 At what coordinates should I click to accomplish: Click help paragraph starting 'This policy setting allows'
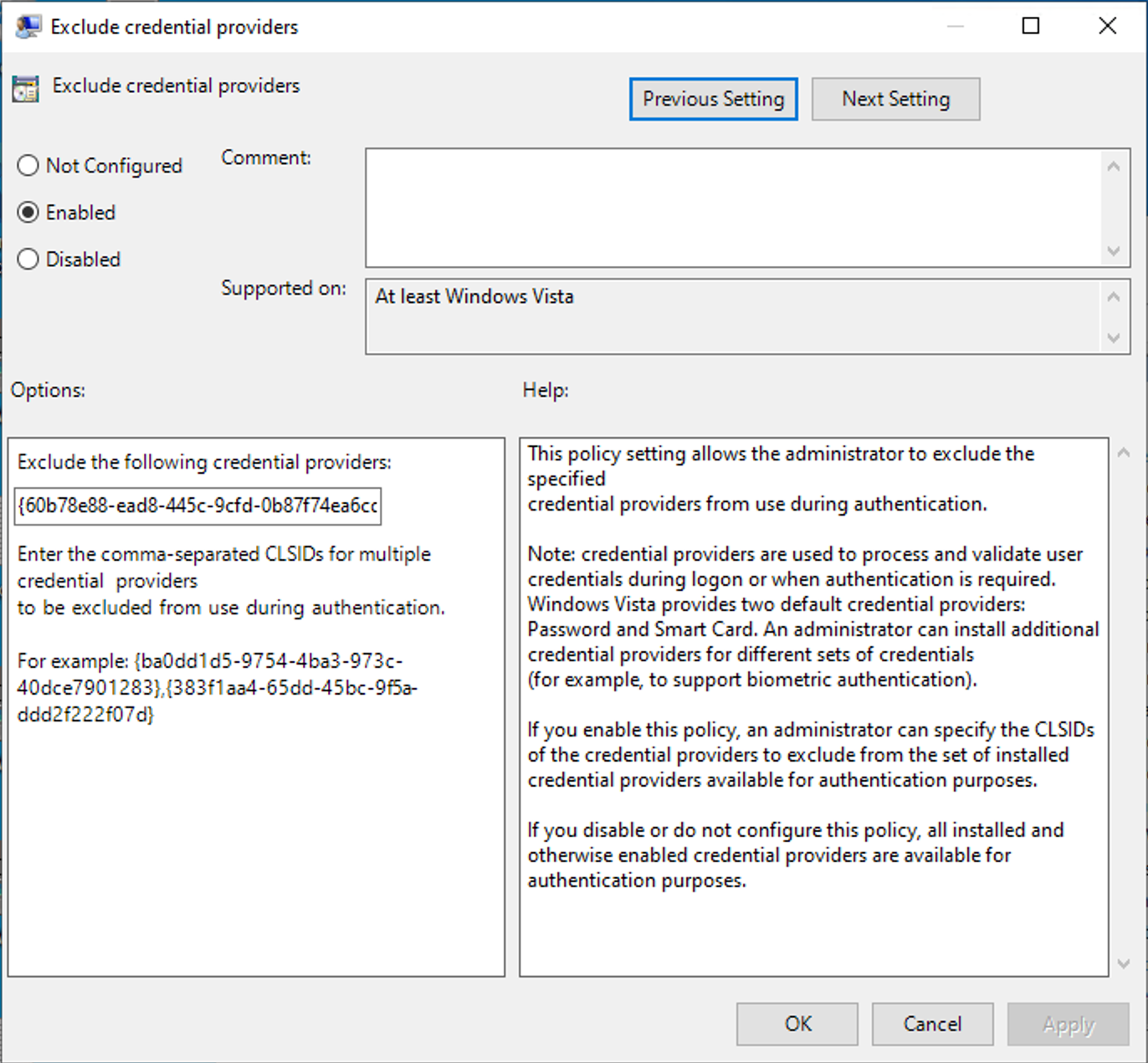click(781, 479)
